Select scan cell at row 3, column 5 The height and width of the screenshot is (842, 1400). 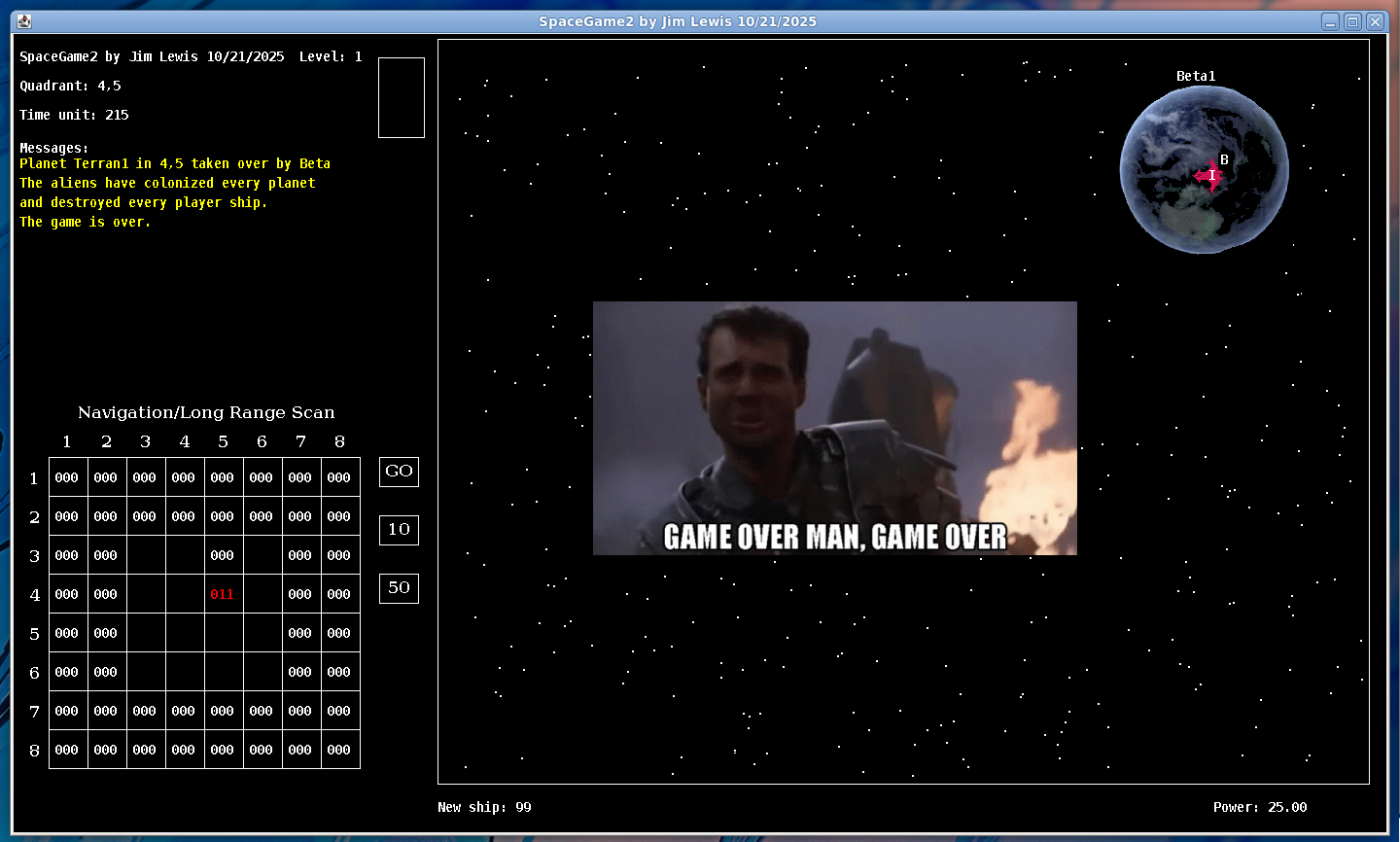click(223, 555)
